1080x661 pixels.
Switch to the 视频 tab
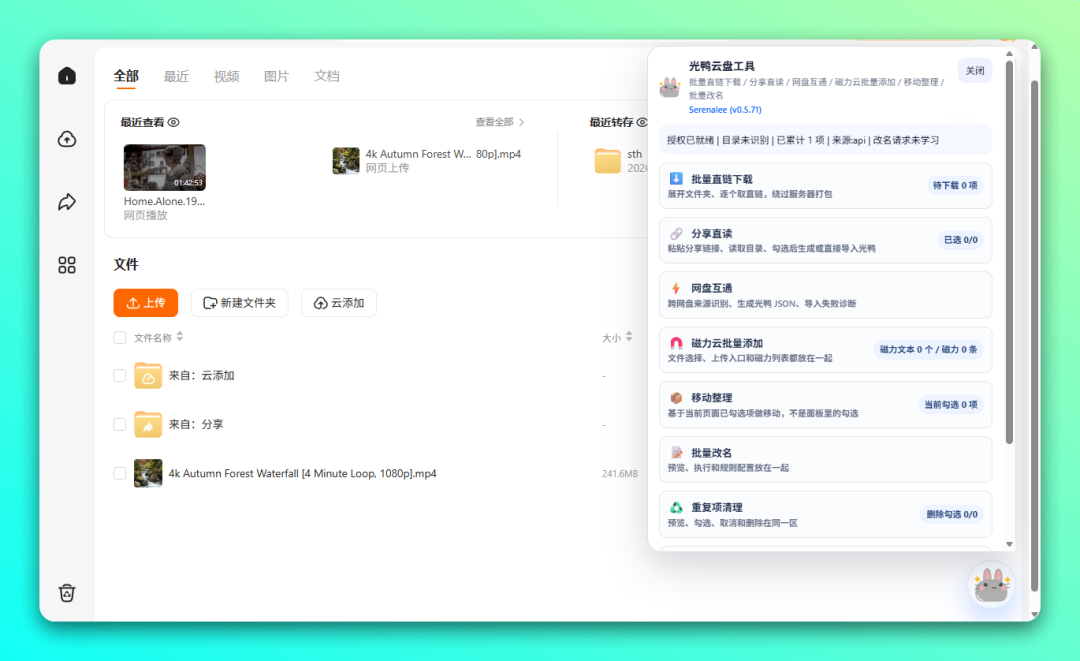click(x=226, y=76)
